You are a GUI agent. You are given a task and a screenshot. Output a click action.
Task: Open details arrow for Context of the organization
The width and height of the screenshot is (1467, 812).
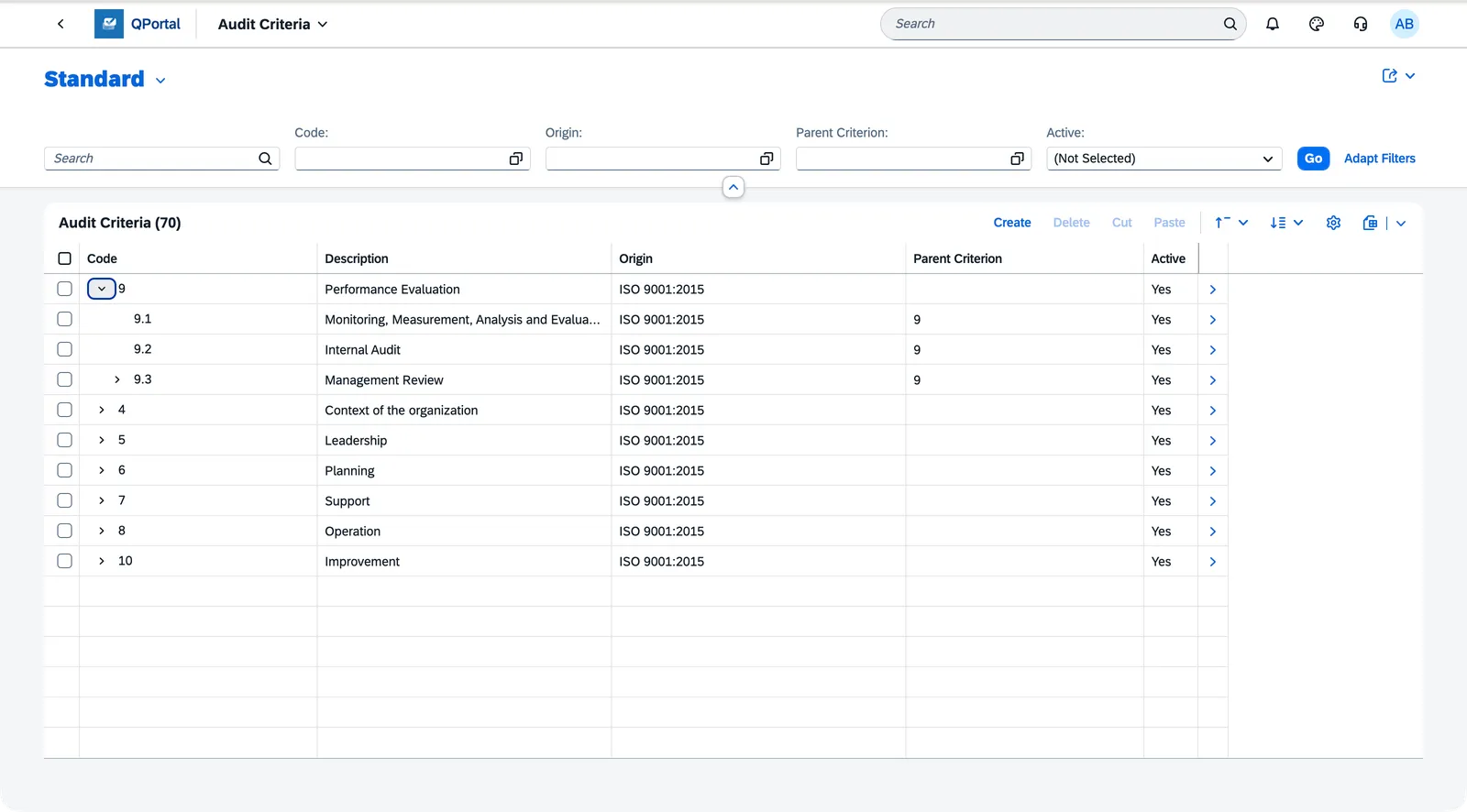(1213, 411)
